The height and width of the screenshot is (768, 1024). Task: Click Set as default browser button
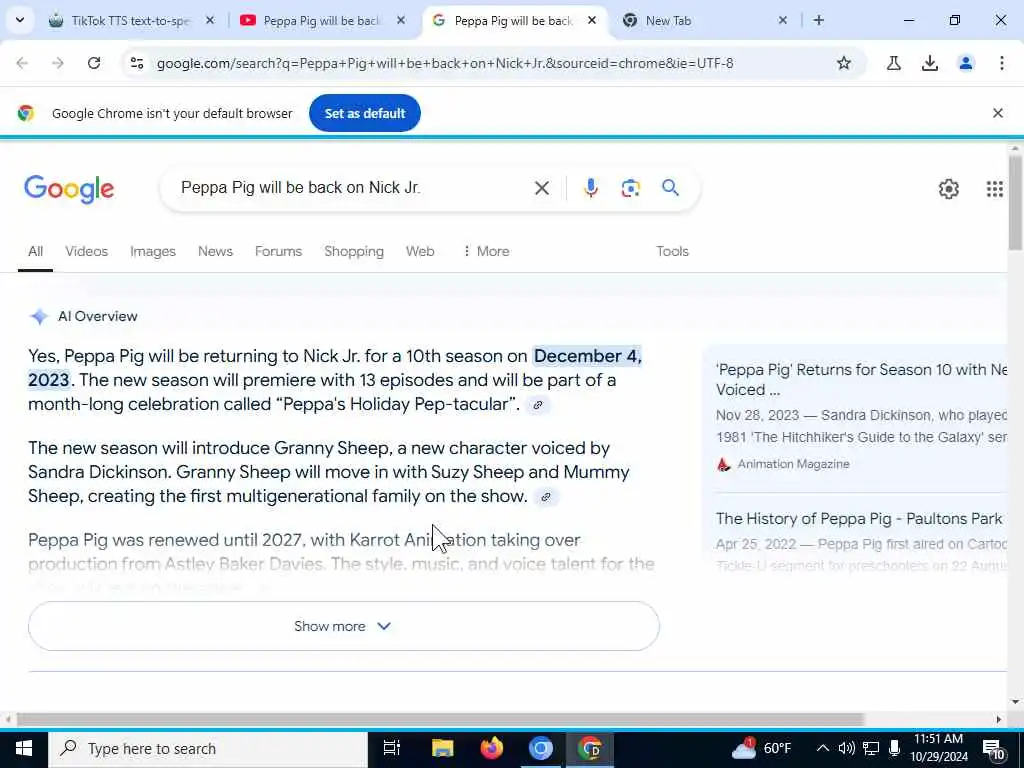point(365,113)
